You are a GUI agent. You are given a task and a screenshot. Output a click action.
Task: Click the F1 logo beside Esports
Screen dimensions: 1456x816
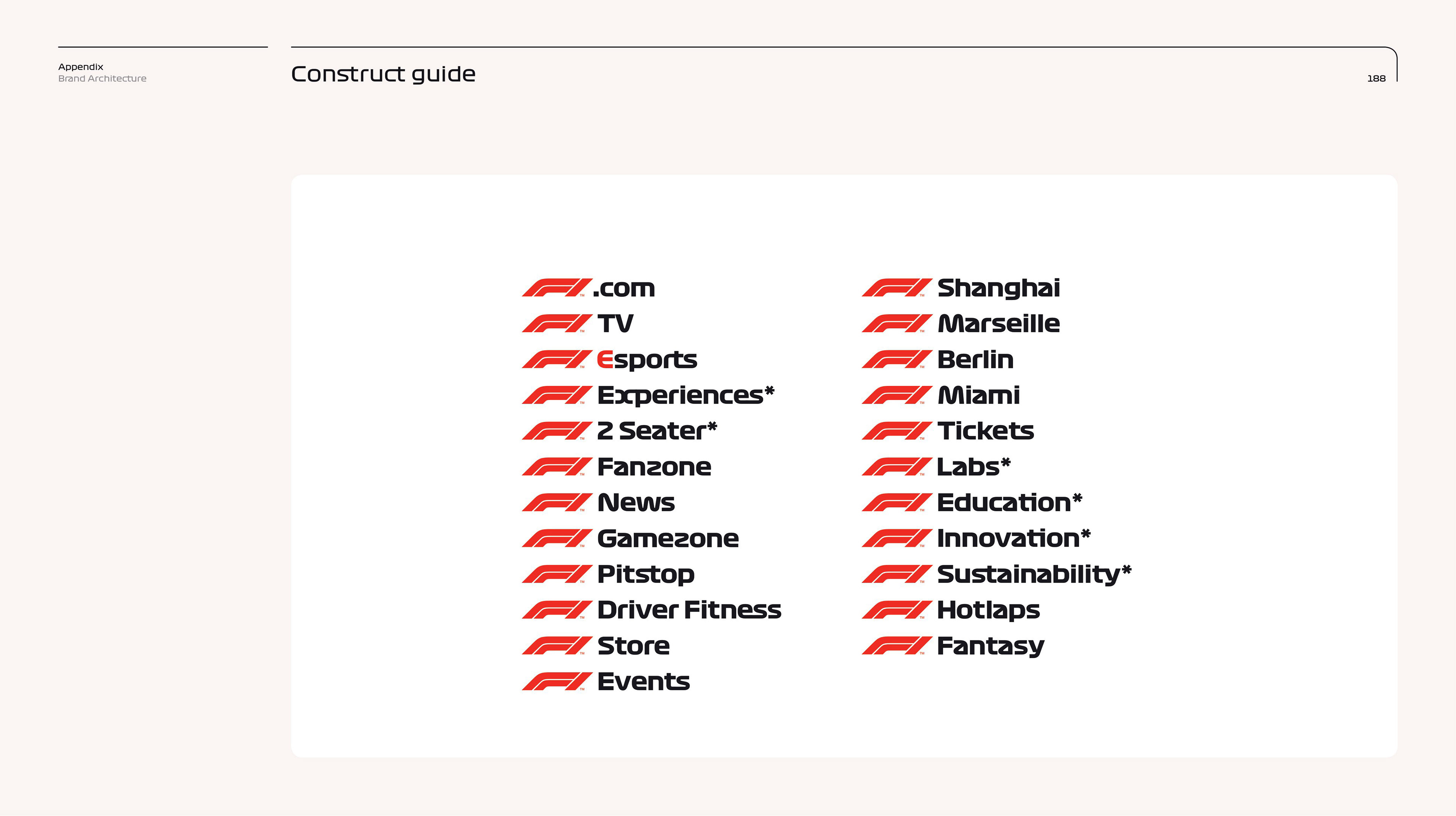pos(557,360)
